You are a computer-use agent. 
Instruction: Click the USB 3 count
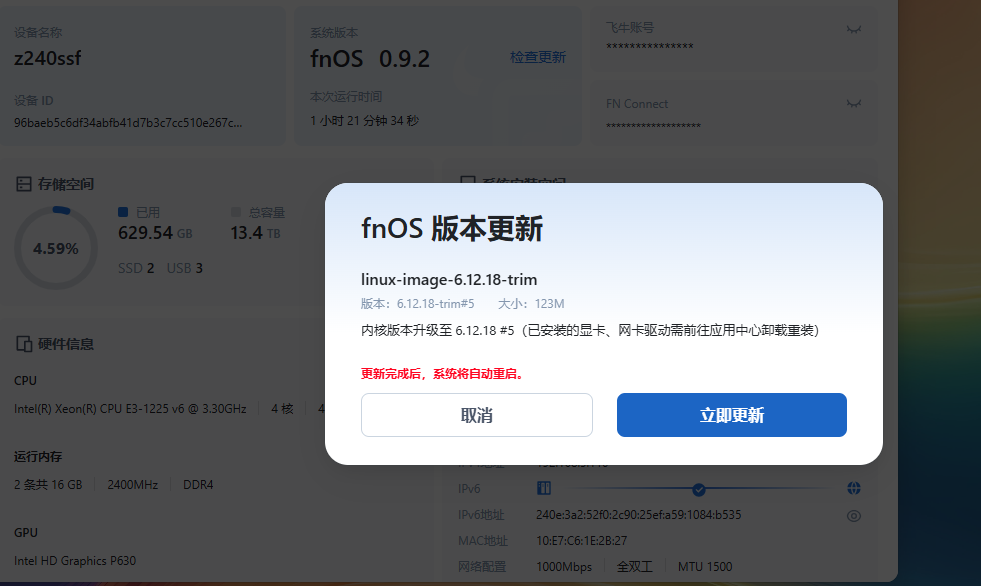click(x=185, y=268)
